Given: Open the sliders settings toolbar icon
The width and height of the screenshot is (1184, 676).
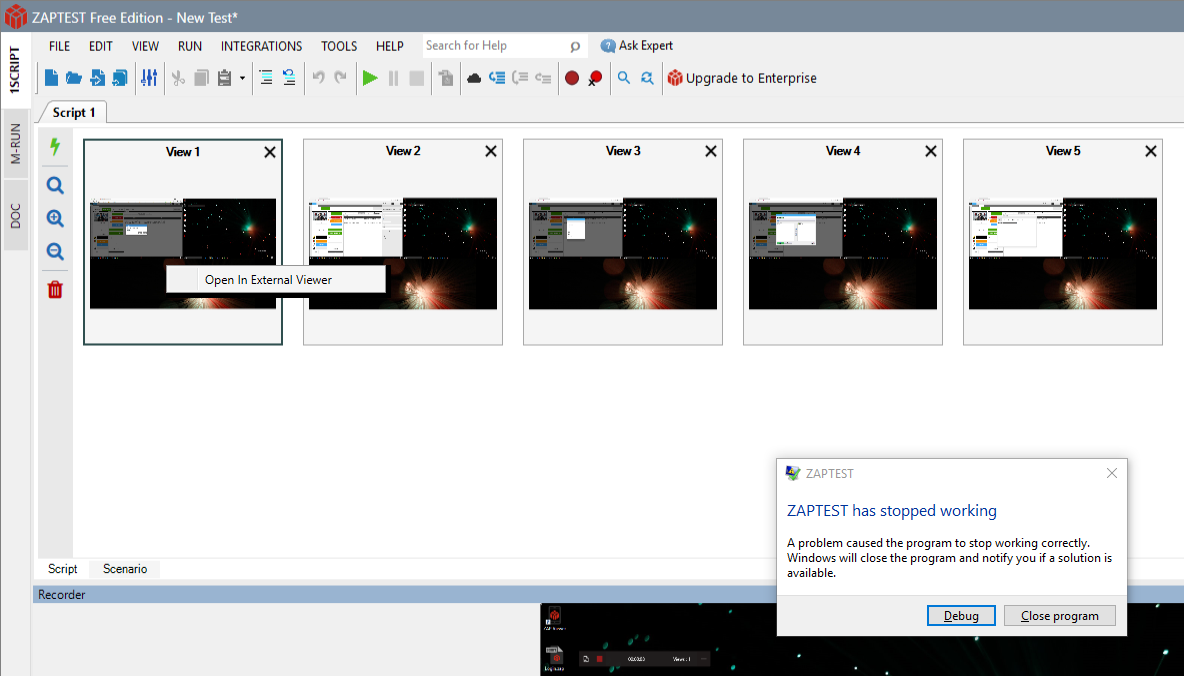Looking at the screenshot, I should 149,78.
